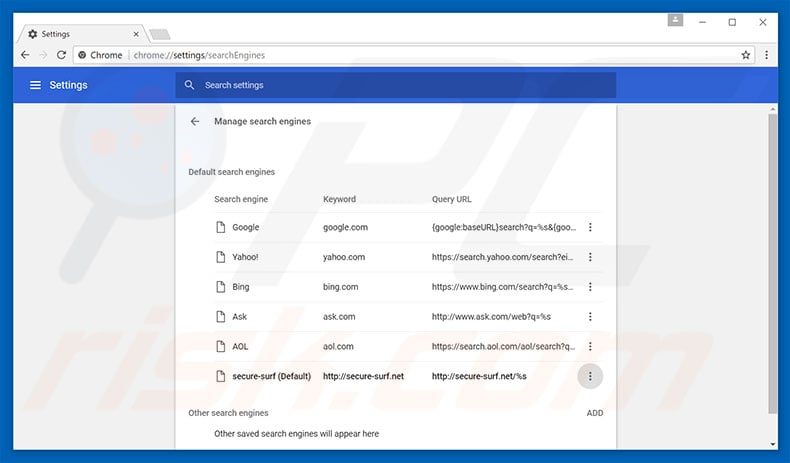
Task: Open the Settings hamburger menu
Action: 35,85
